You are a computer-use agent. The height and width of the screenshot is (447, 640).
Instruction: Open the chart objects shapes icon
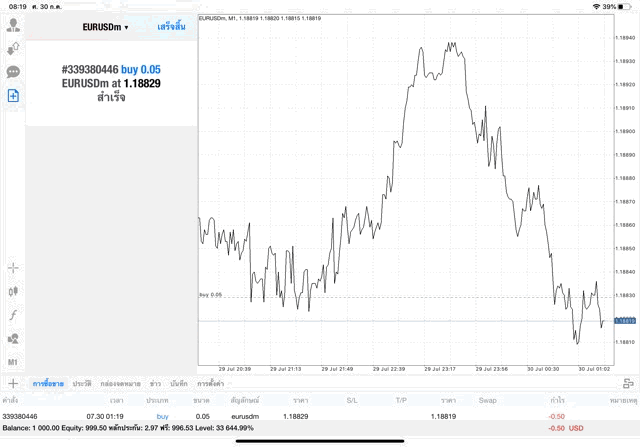point(13,338)
